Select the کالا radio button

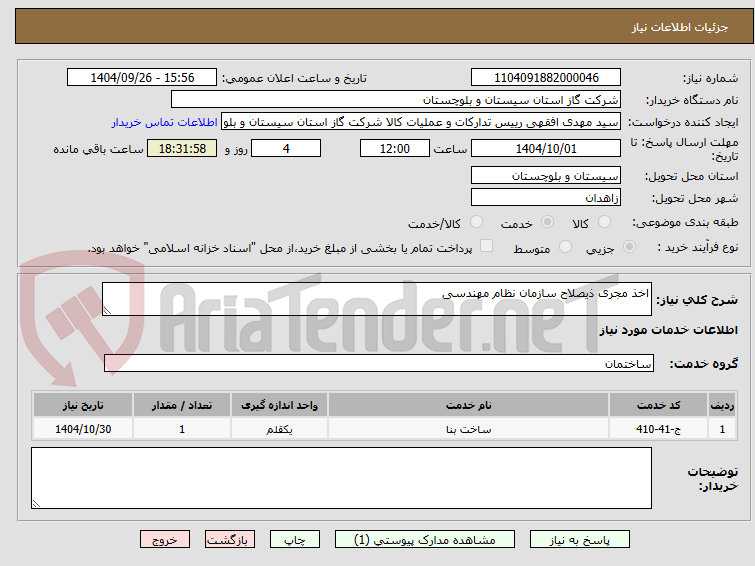(604, 222)
